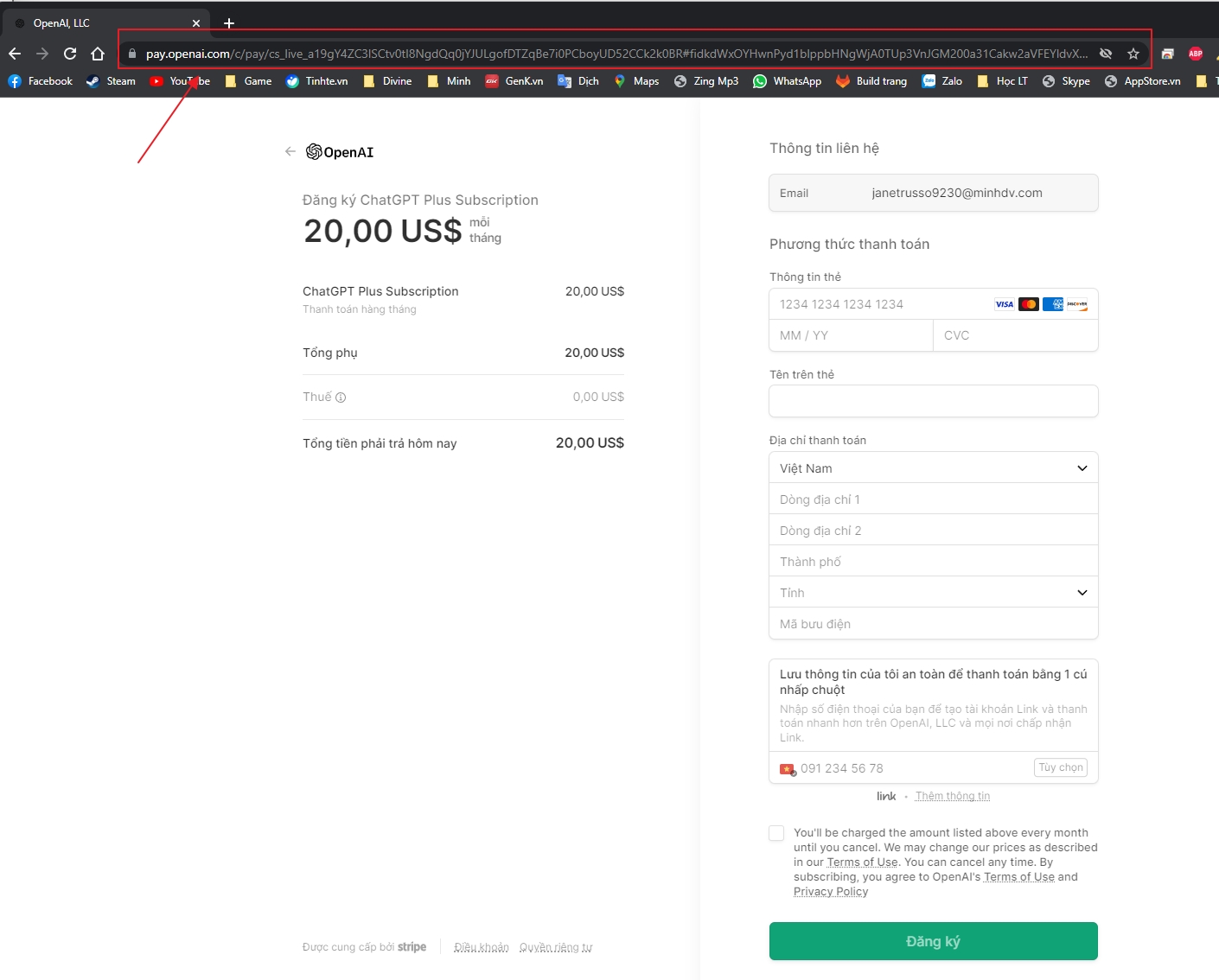
Task: Click the tax info icon next to Thuế
Action: click(x=341, y=398)
